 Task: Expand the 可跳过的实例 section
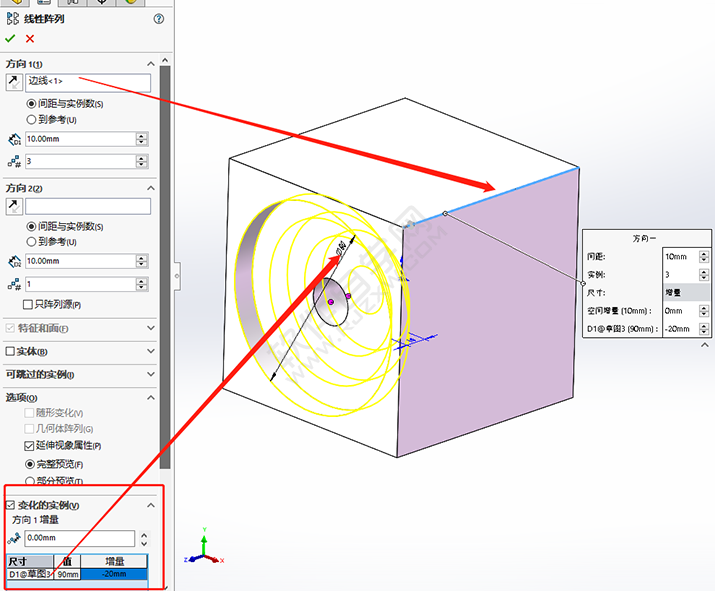(x=150, y=374)
